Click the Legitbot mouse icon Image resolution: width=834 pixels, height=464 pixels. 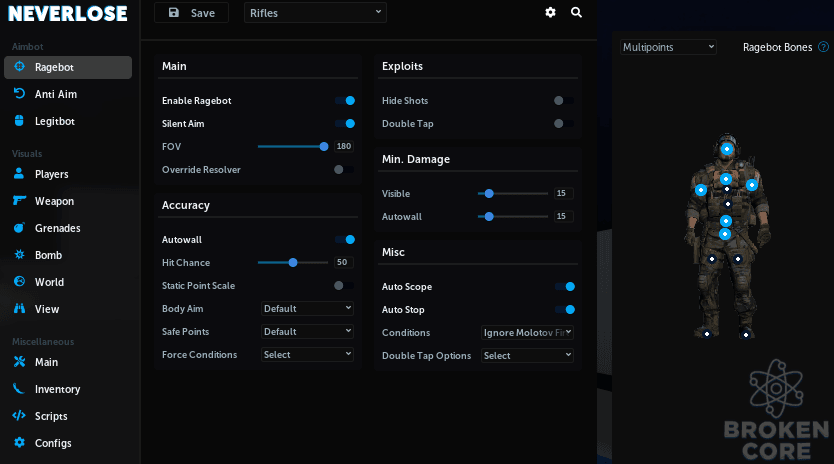[x=19, y=121]
